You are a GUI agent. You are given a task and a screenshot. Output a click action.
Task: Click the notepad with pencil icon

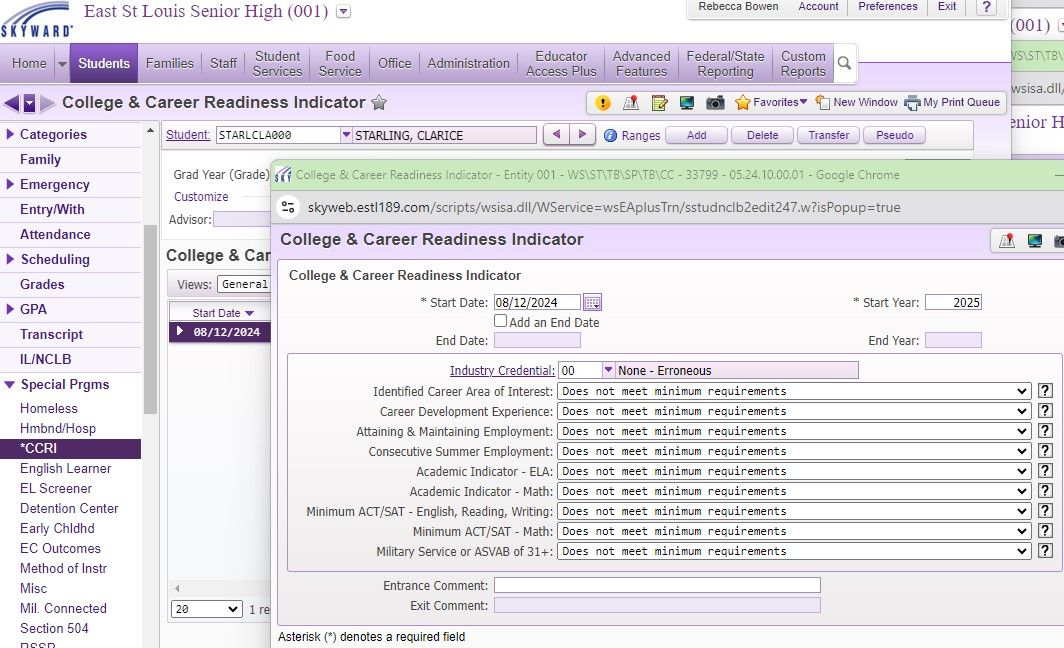point(659,102)
